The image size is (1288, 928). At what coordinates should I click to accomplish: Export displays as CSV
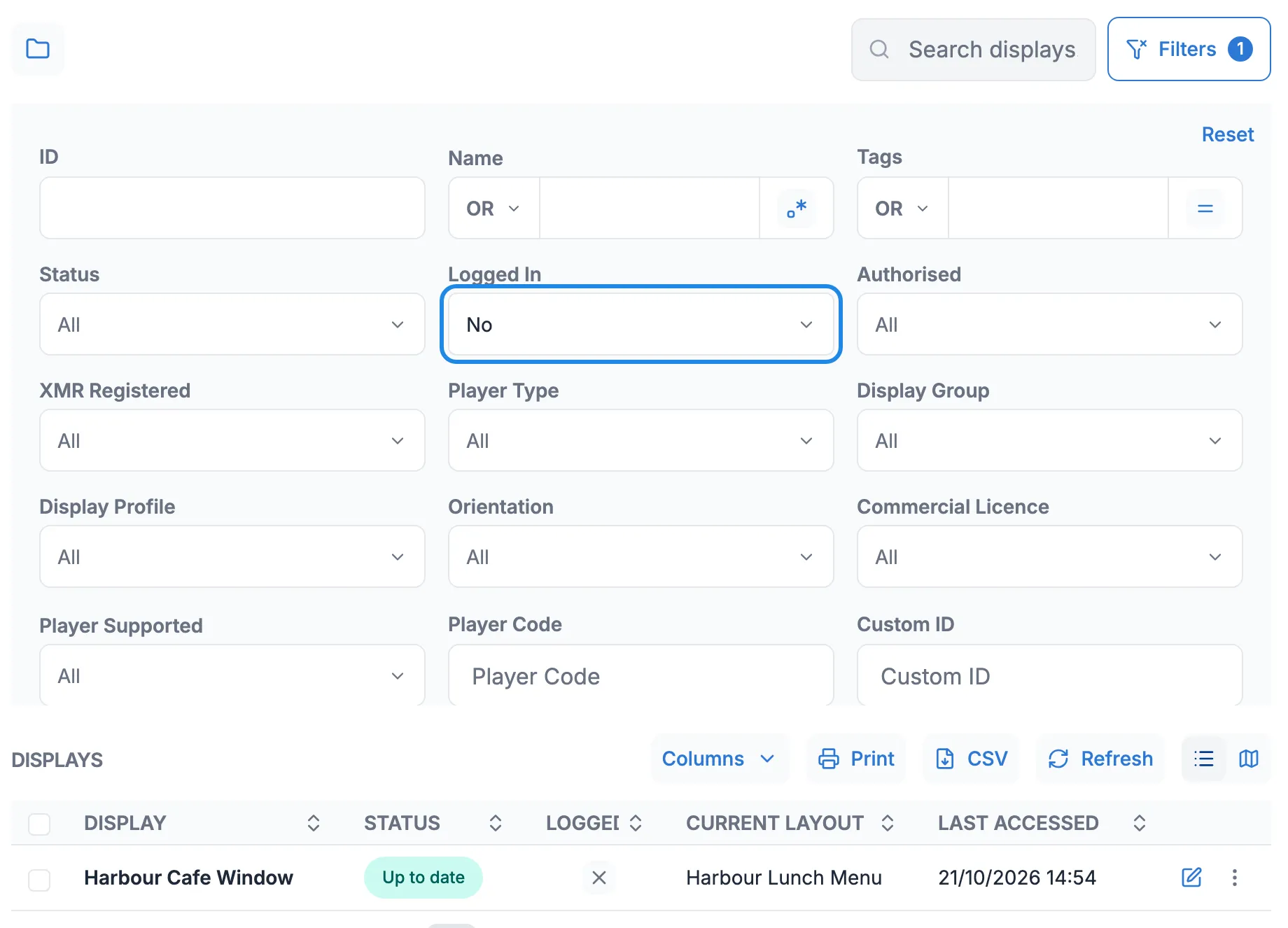(x=972, y=759)
